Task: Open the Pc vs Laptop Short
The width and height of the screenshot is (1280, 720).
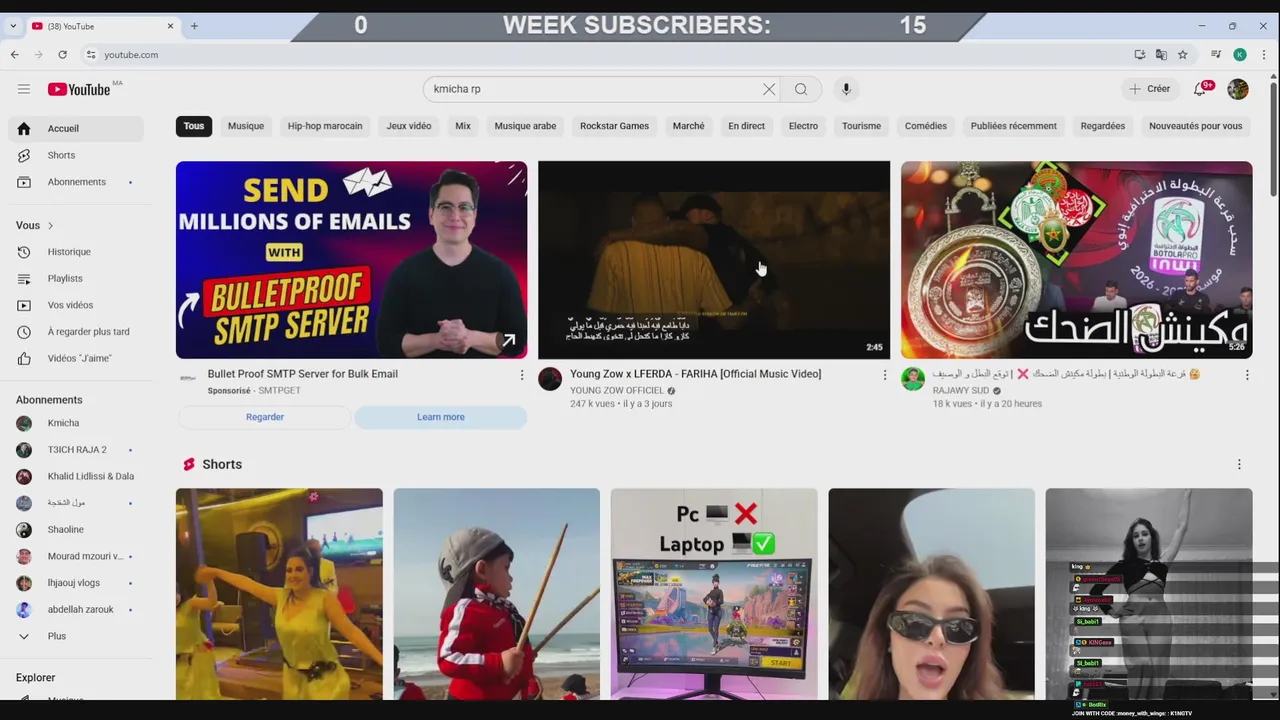Action: (x=714, y=594)
